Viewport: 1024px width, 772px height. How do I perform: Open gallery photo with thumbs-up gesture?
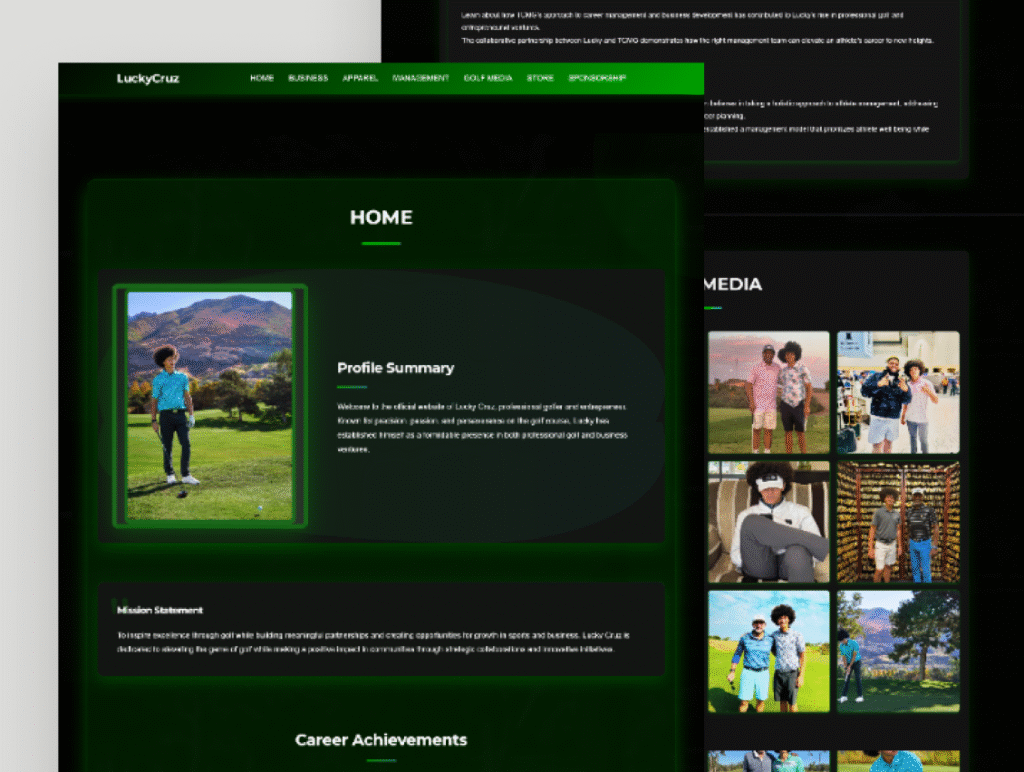(x=898, y=392)
